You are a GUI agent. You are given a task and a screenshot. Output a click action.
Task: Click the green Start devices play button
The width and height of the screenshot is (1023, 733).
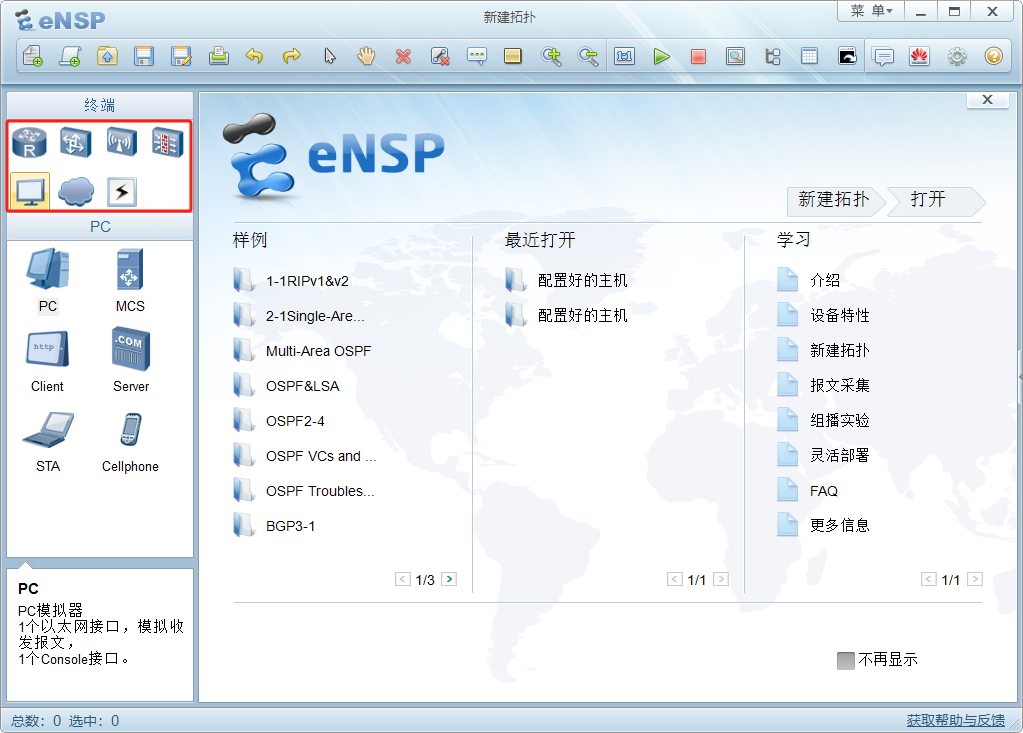[x=661, y=57]
